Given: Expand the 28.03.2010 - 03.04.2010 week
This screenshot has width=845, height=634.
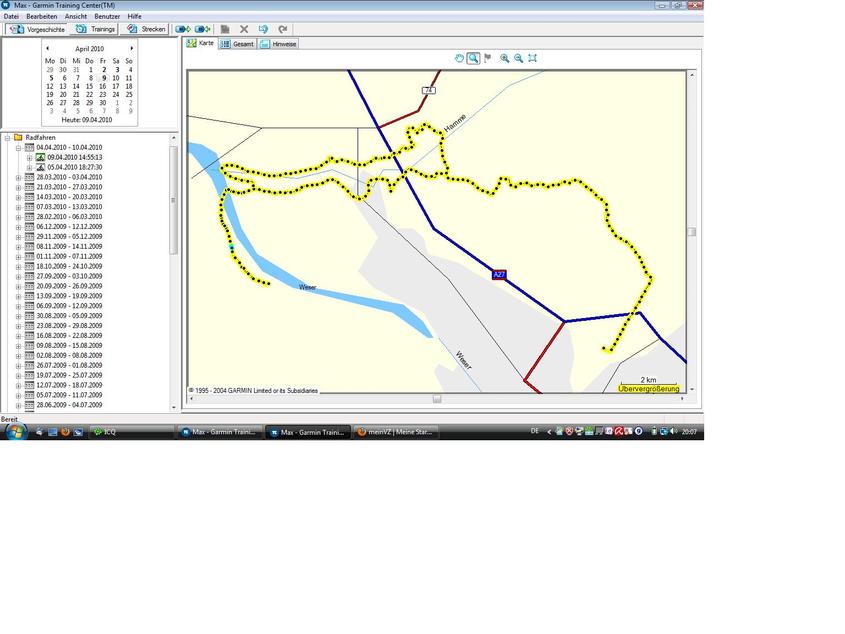Looking at the screenshot, I should (18, 177).
